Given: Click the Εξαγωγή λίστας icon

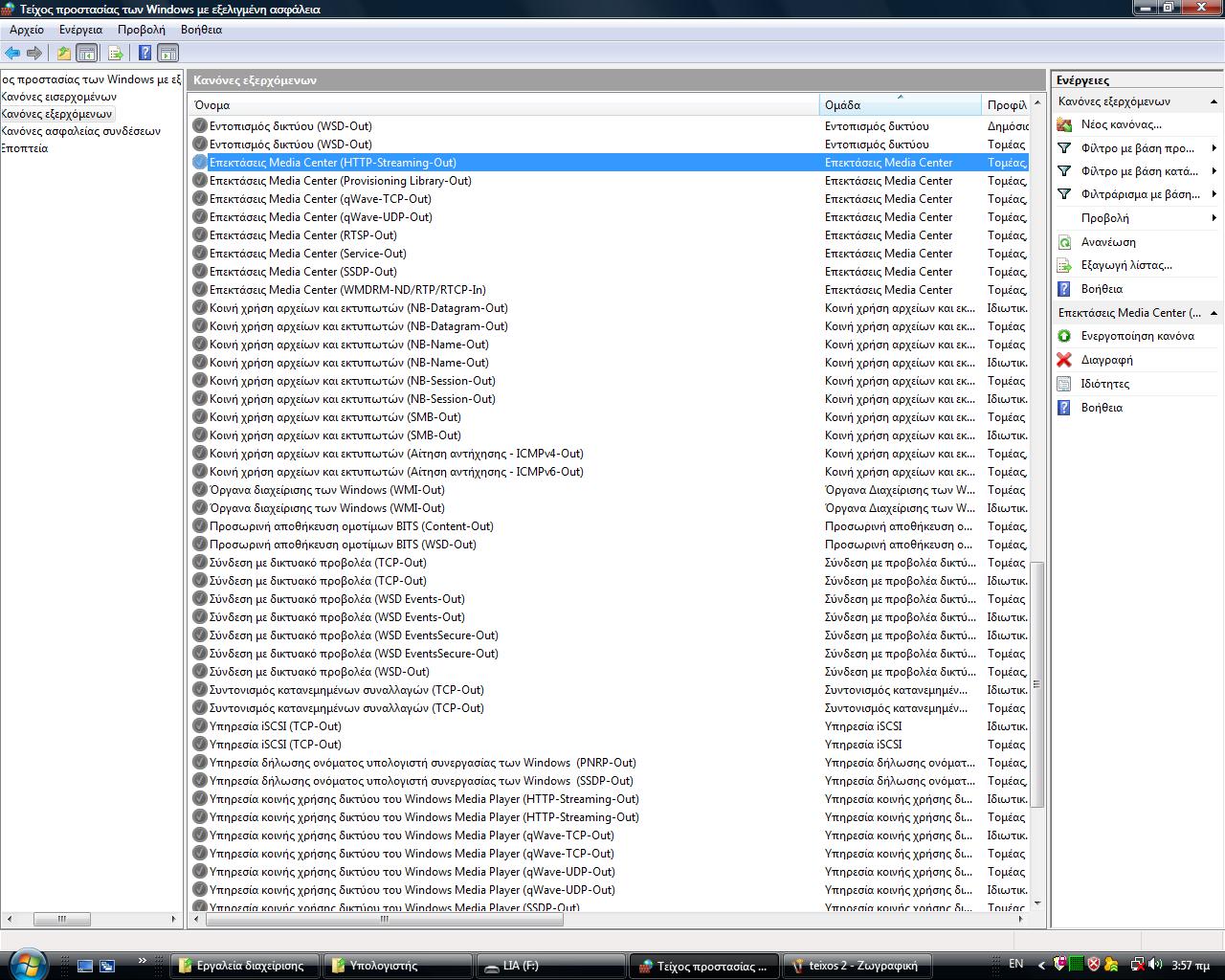Looking at the screenshot, I should pyautogui.click(x=1064, y=265).
